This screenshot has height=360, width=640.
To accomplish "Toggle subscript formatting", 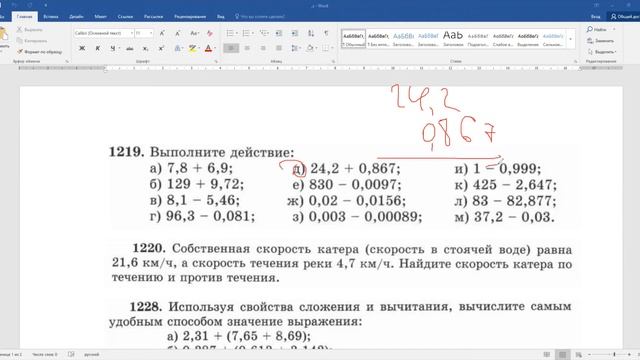I will (x=145, y=48).
